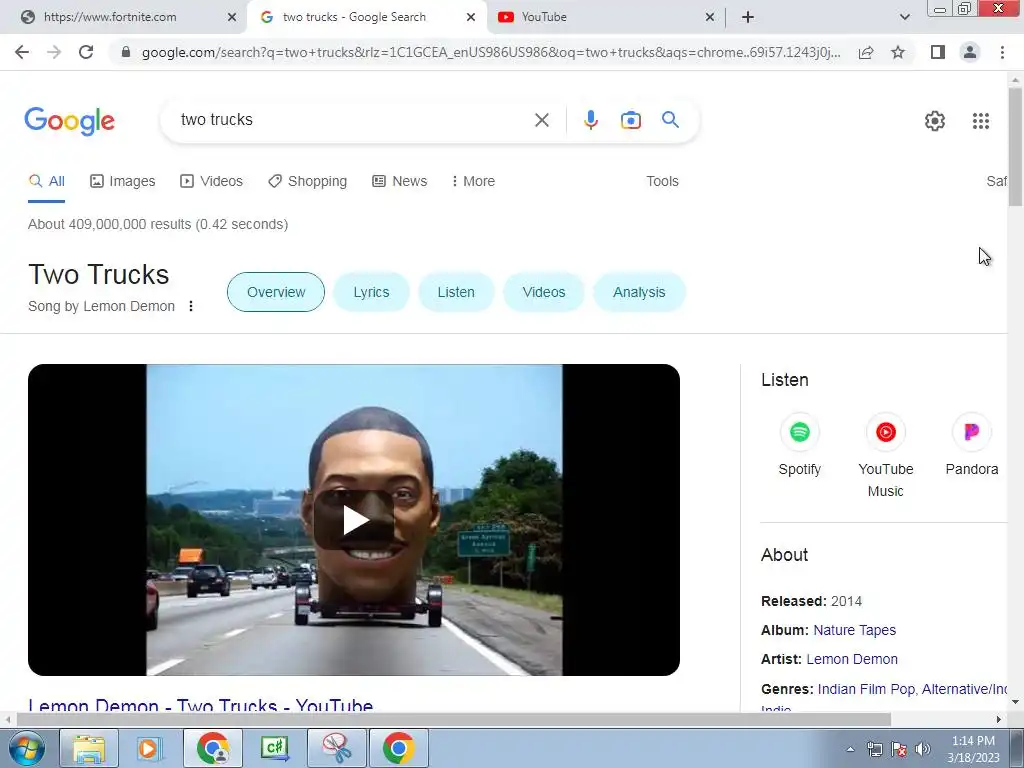Open Google quick settings gear
1024x768 pixels.
935,121
